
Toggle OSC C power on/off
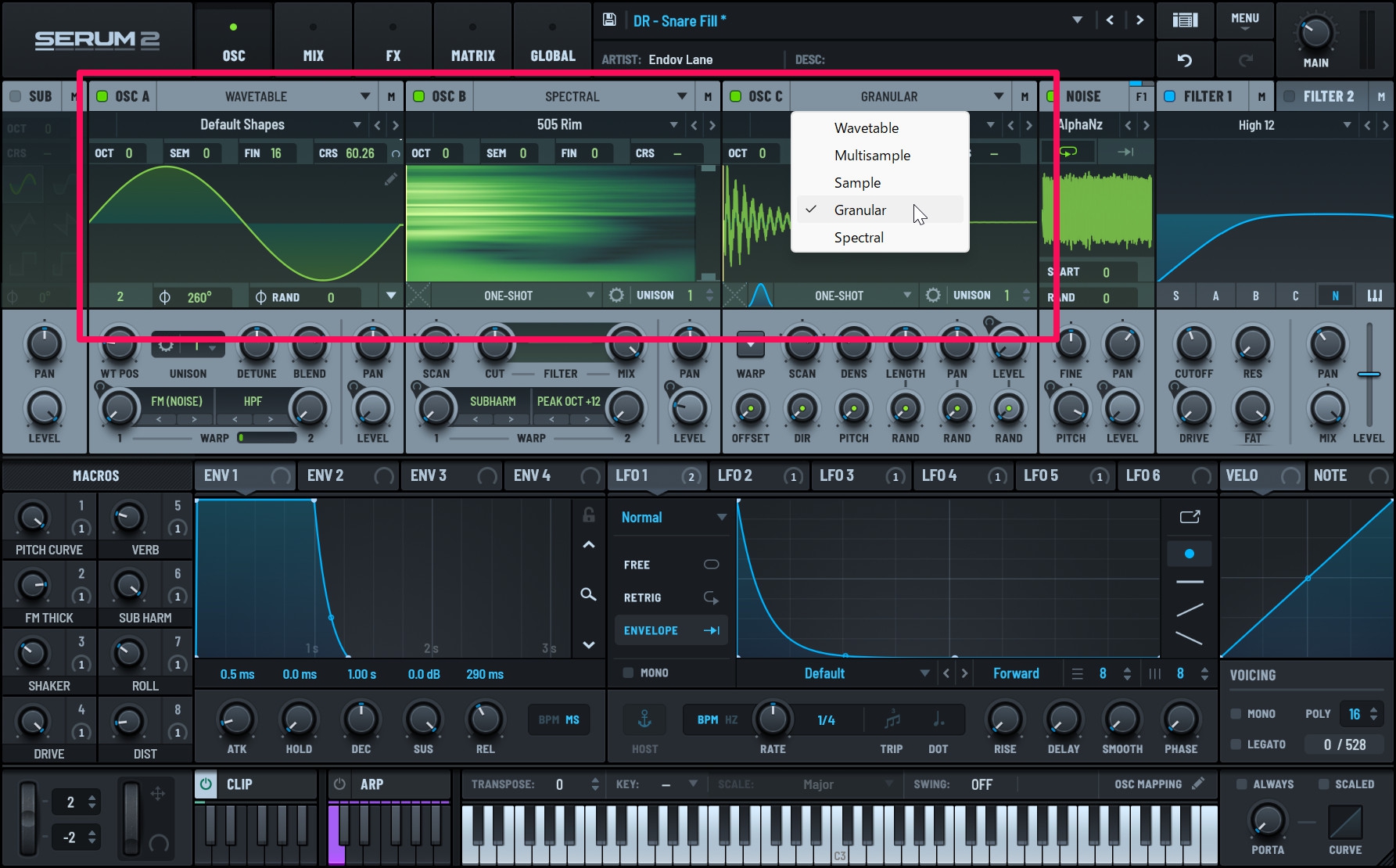pos(736,96)
